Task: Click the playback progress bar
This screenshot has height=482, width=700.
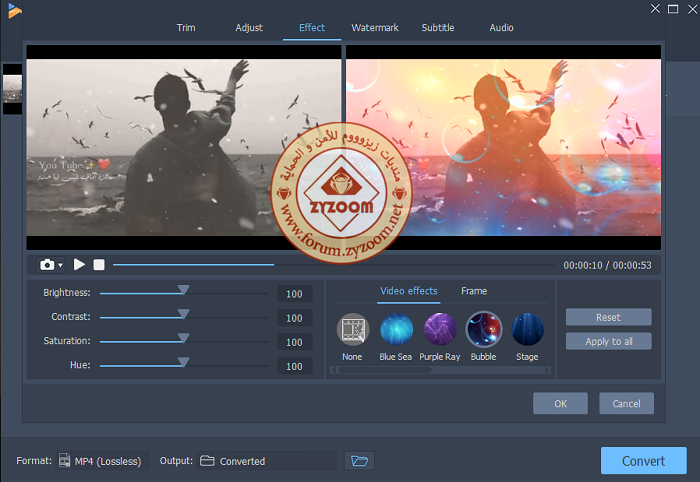Action: (x=333, y=265)
